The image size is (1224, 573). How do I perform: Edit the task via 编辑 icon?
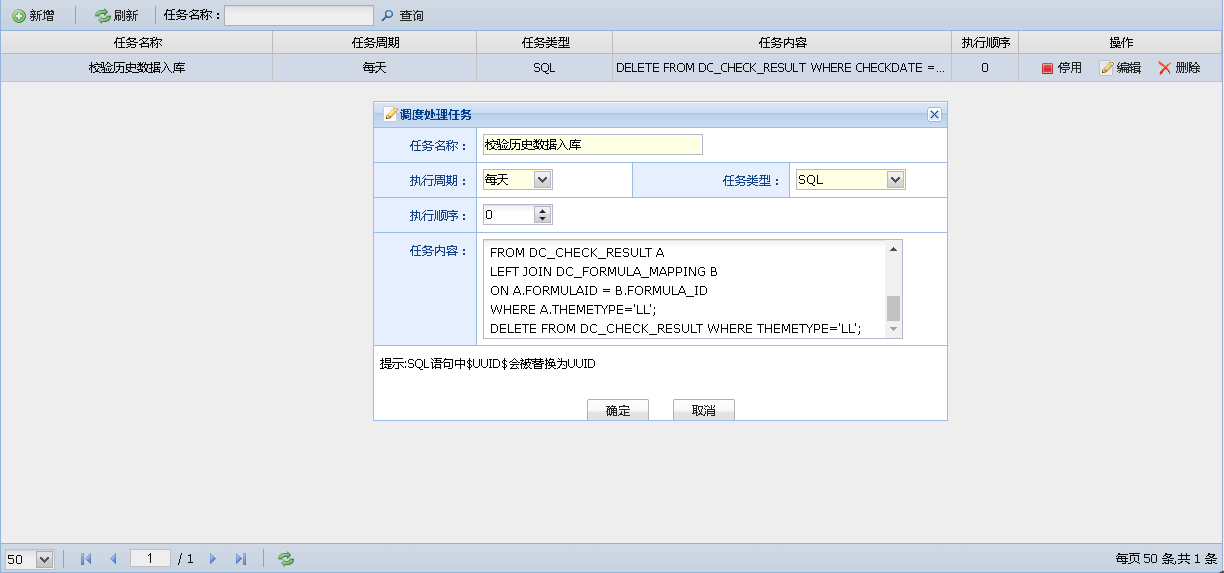click(x=1120, y=68)
